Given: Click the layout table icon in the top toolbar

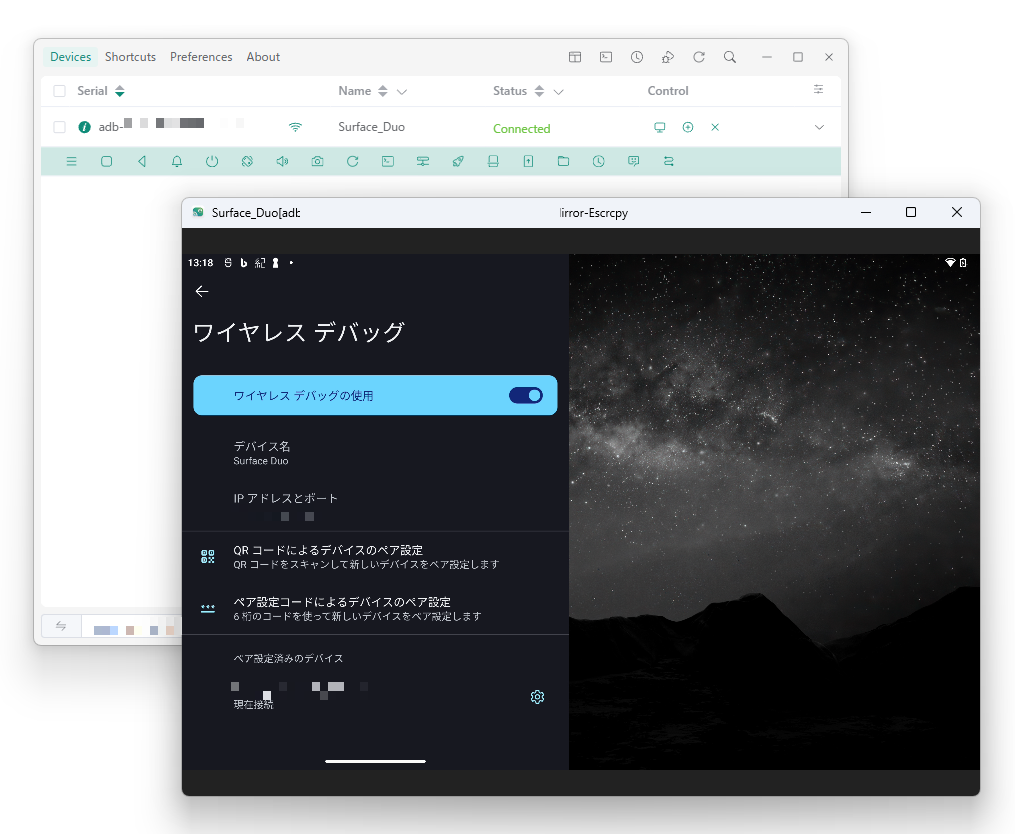Looking at the screenshot, I should (x=575, y=57).
